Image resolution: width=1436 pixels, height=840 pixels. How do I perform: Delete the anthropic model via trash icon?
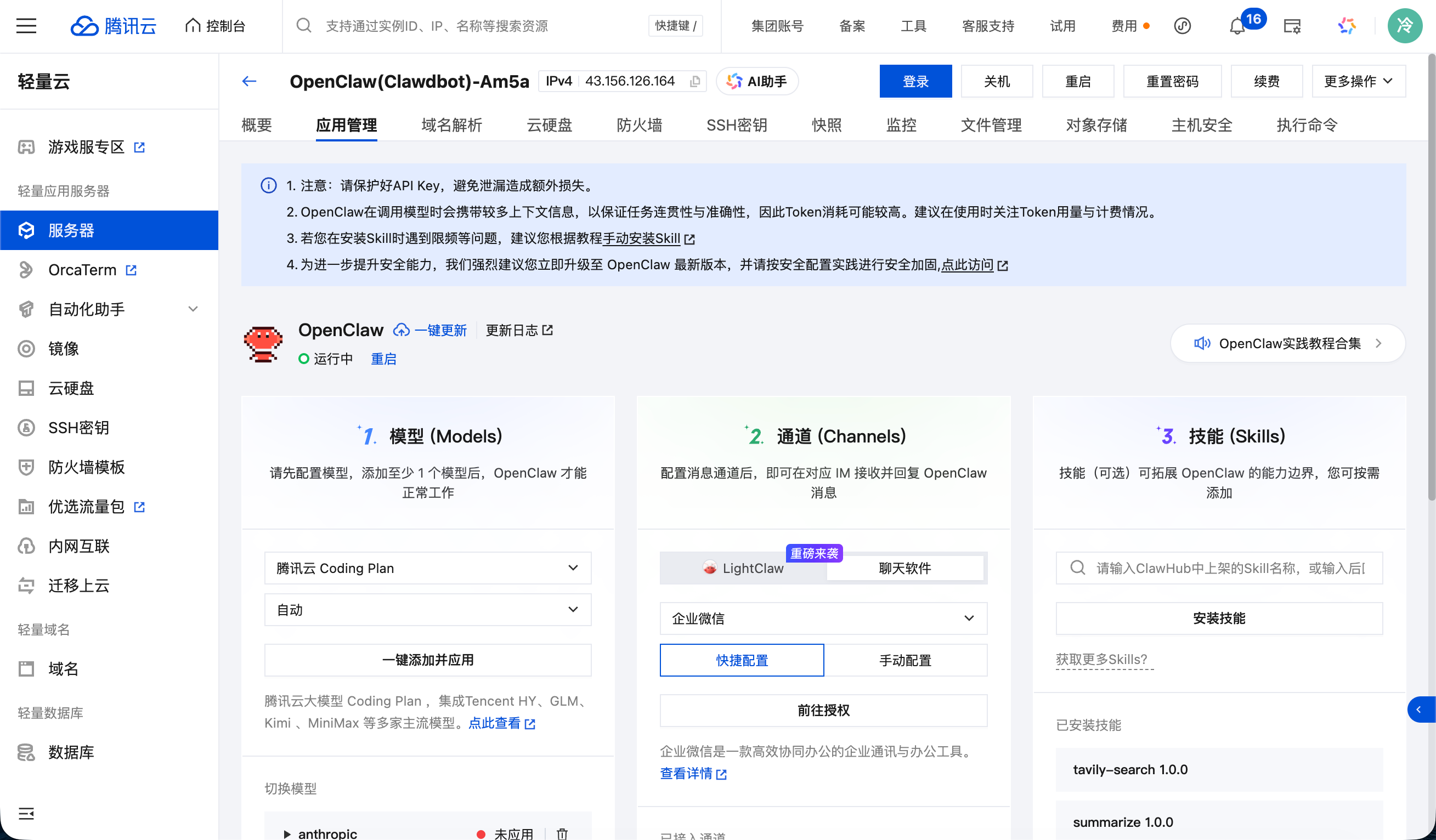pyautogui.click(x=562, y=833)
